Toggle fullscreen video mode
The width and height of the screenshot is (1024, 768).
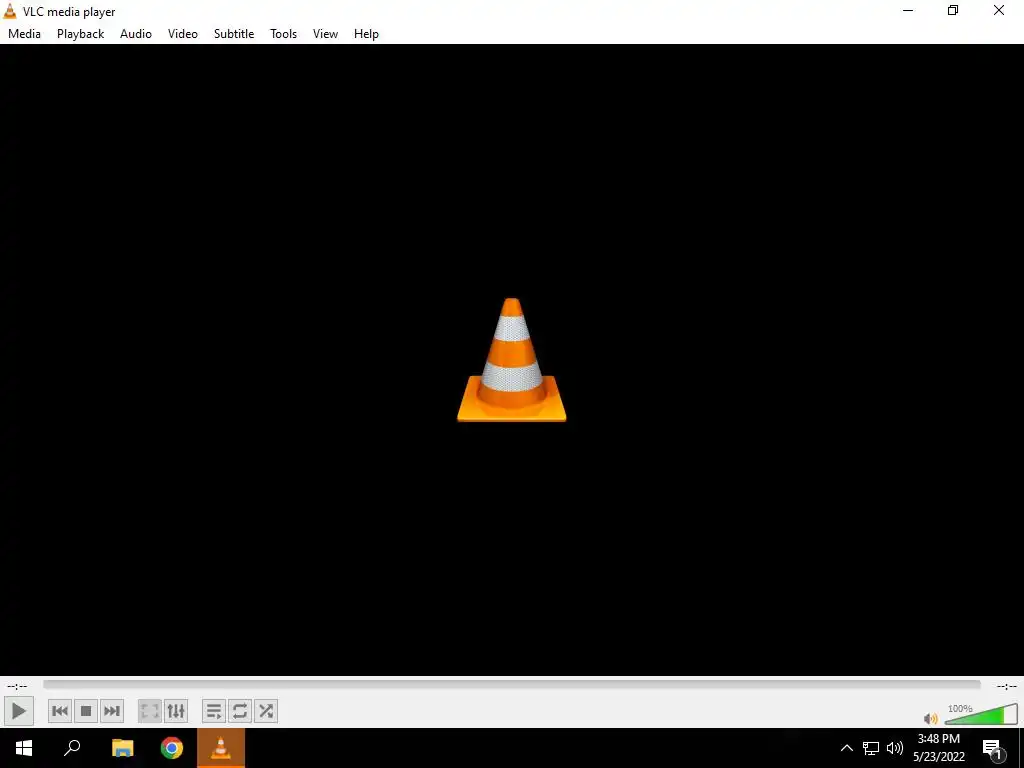(150, 711)
